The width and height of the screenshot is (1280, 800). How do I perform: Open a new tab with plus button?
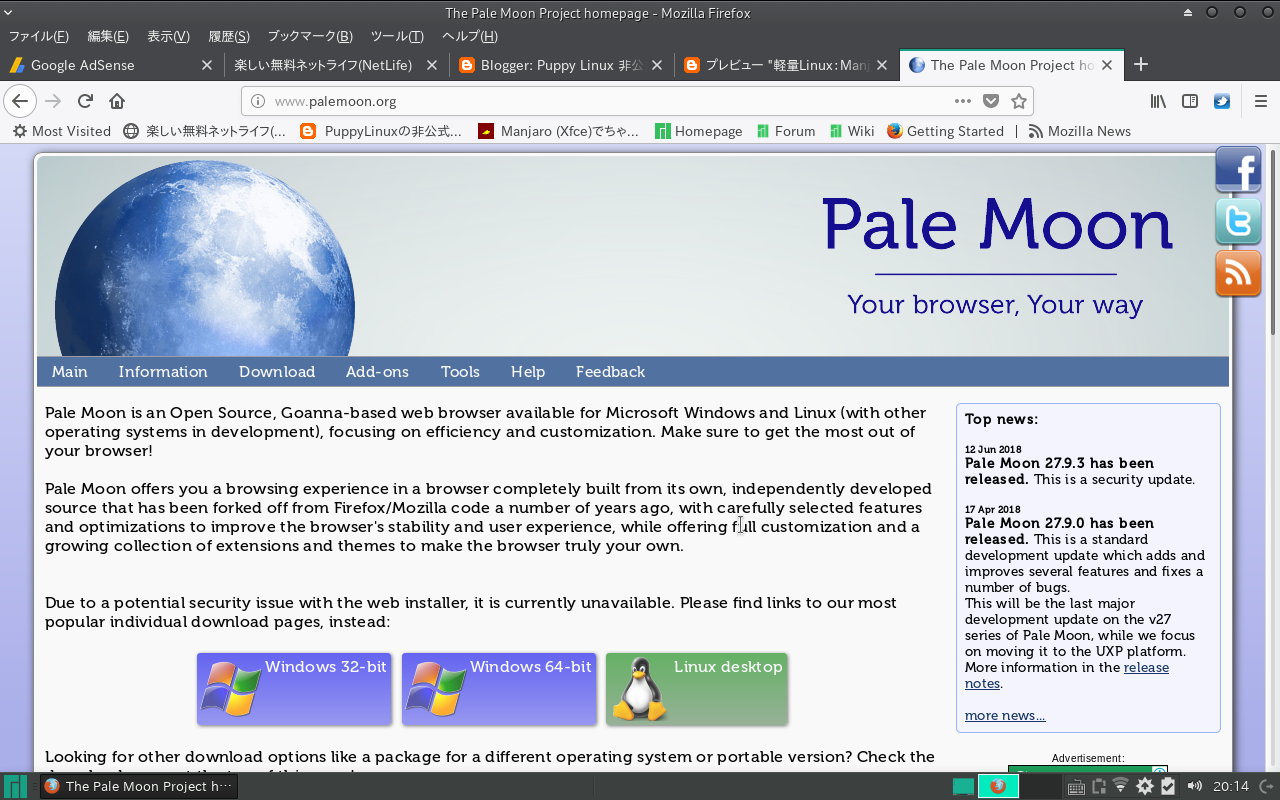[x=1140, y=65]
